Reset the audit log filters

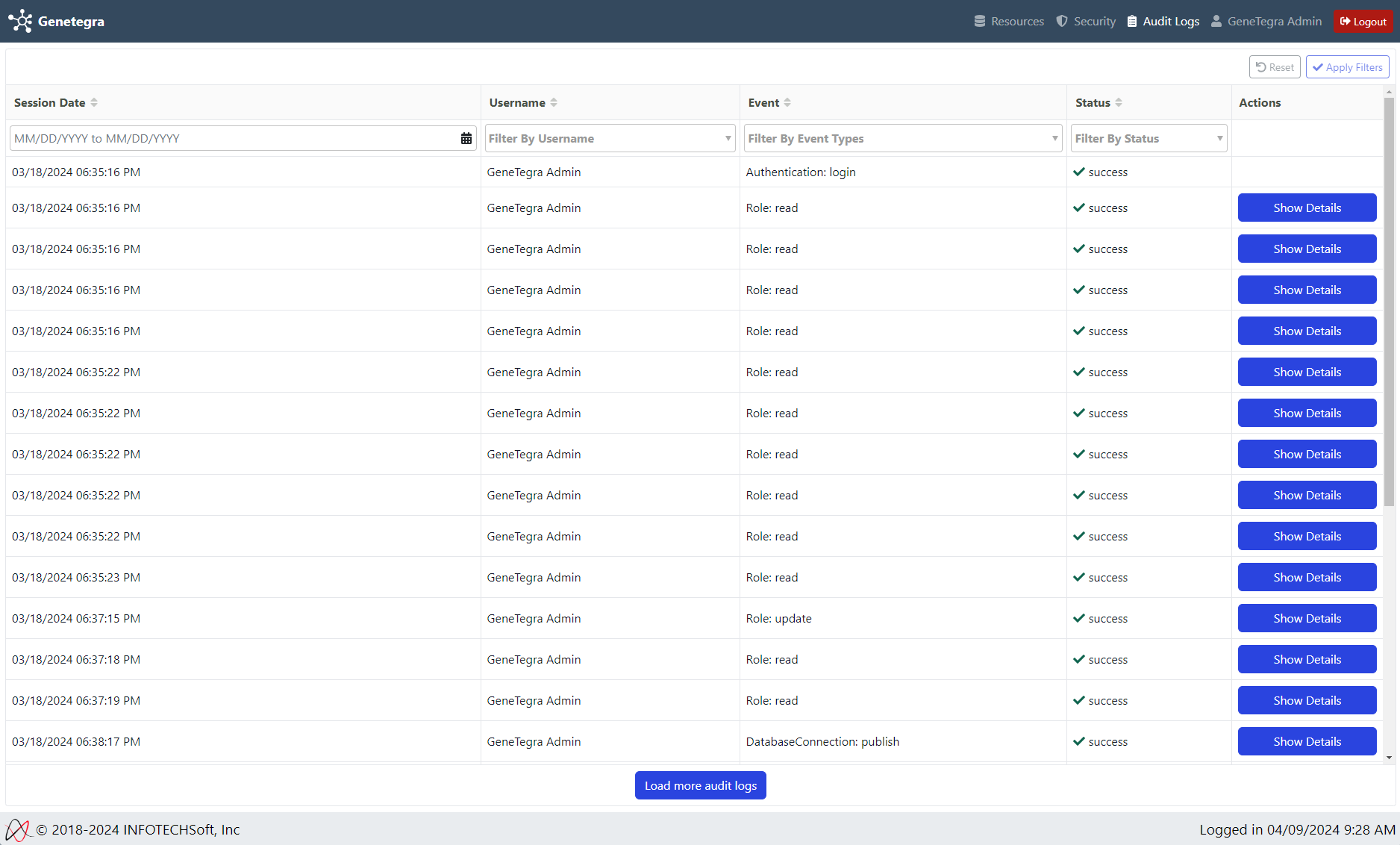1275,67
